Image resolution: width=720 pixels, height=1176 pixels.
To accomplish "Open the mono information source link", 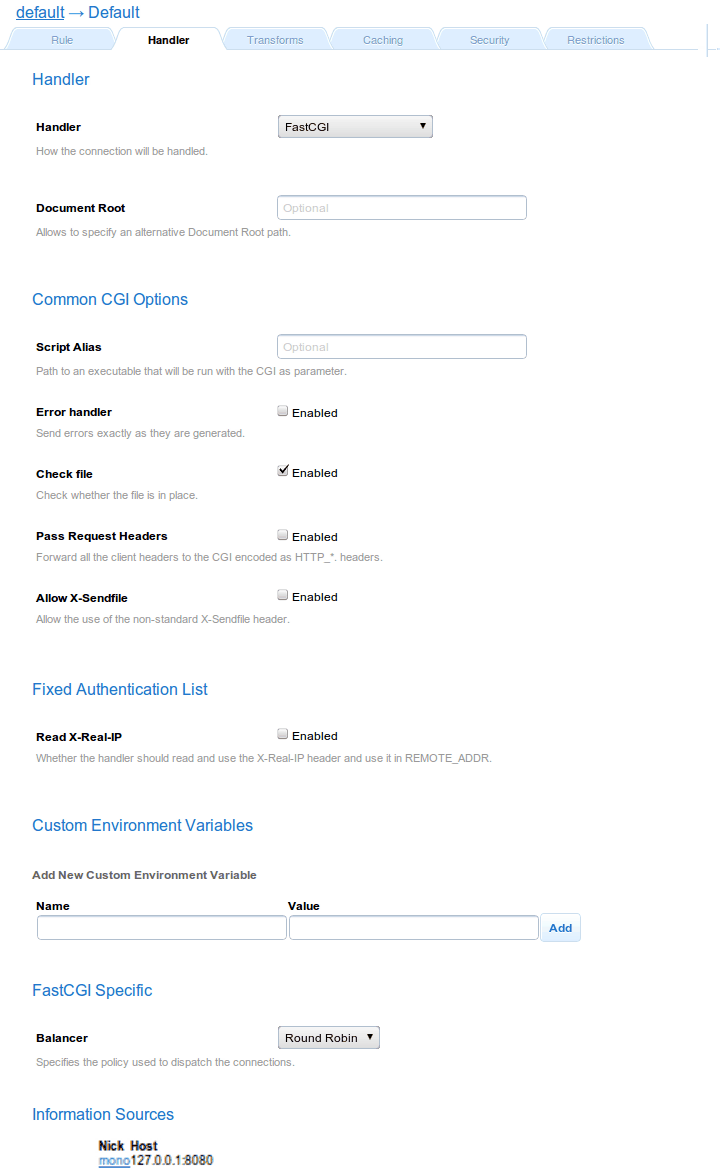I will point(114,1161).
